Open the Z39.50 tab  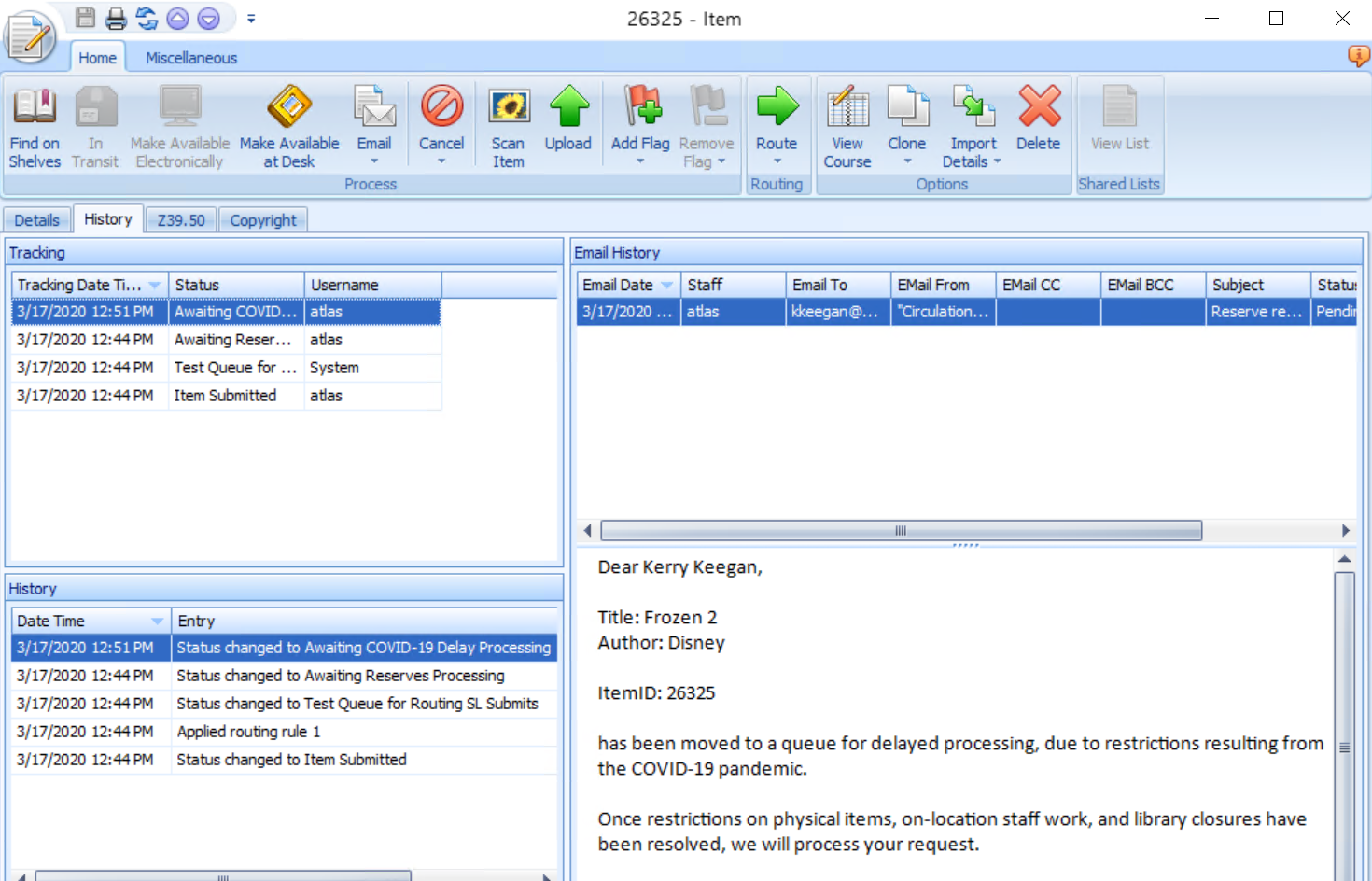click(x=181, y=220)
